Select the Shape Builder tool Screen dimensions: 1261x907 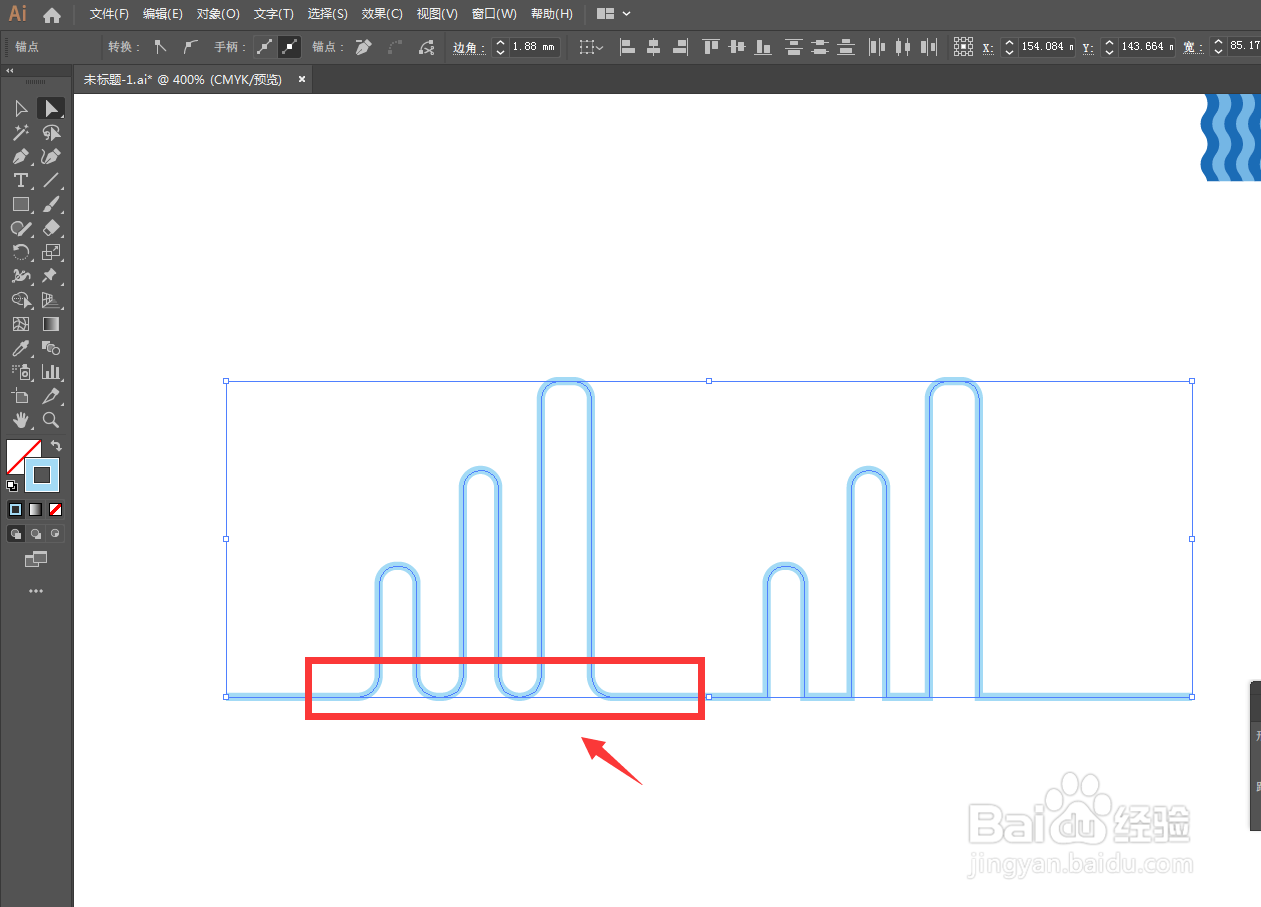coord(21,300)
